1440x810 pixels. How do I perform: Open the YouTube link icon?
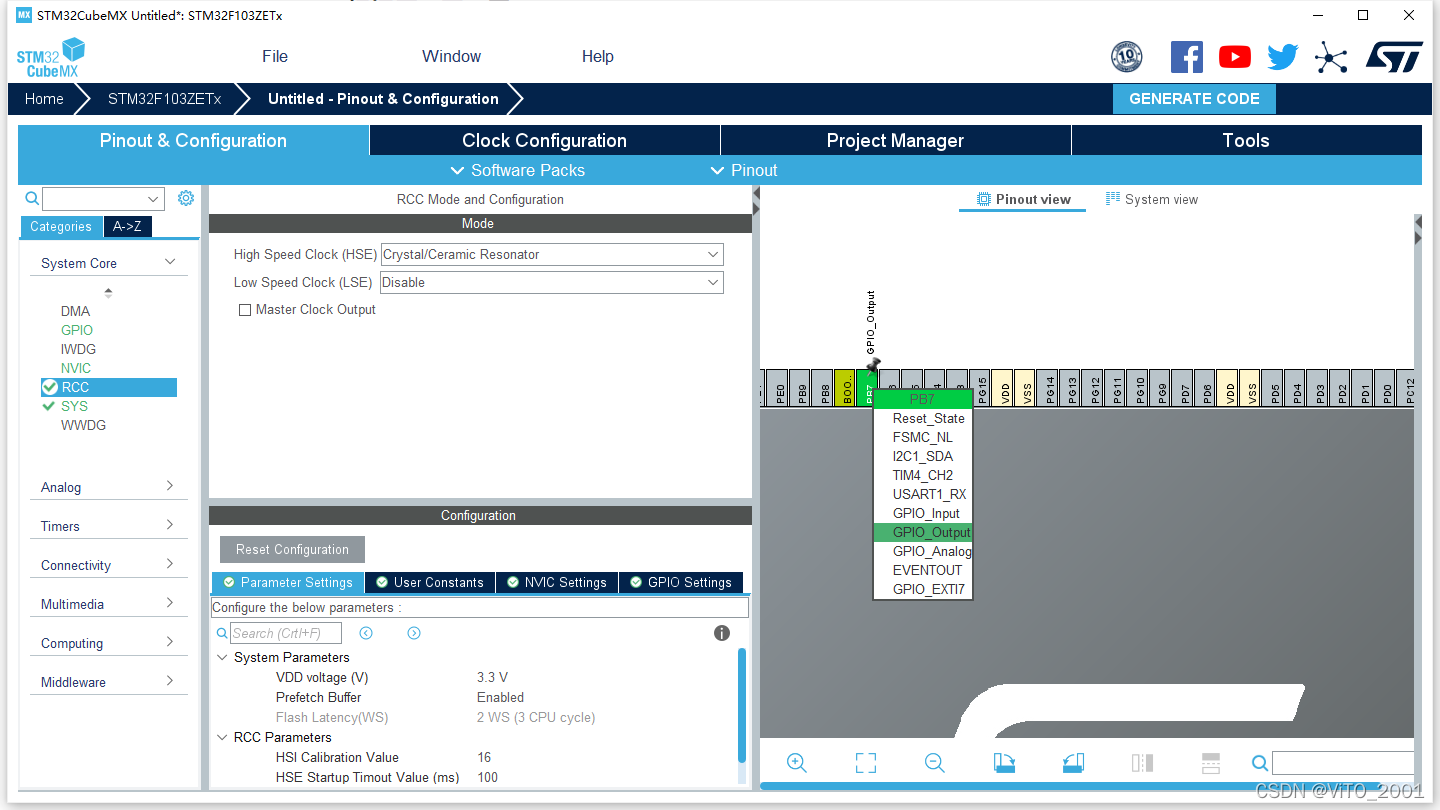pyautogui.click(x=1235, y=57)
